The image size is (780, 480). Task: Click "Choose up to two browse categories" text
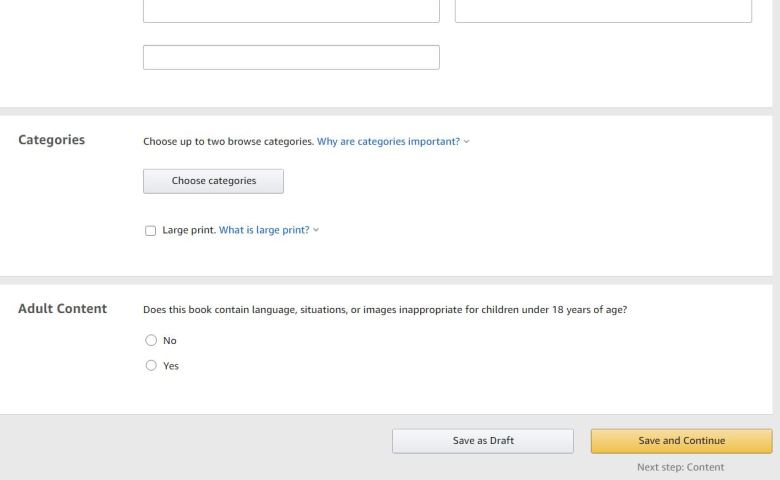[228, 142]
